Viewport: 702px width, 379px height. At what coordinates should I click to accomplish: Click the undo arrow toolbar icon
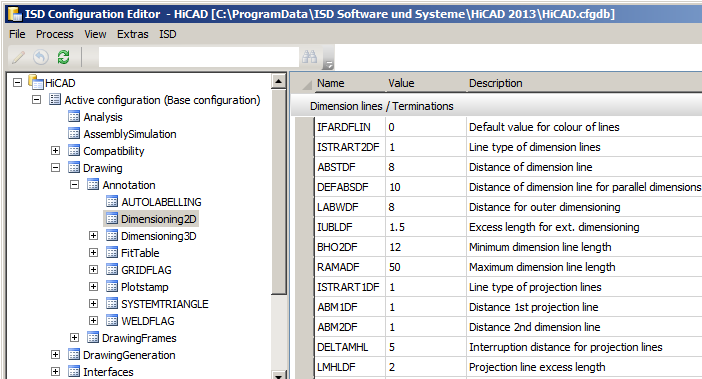tap(41, 57)
